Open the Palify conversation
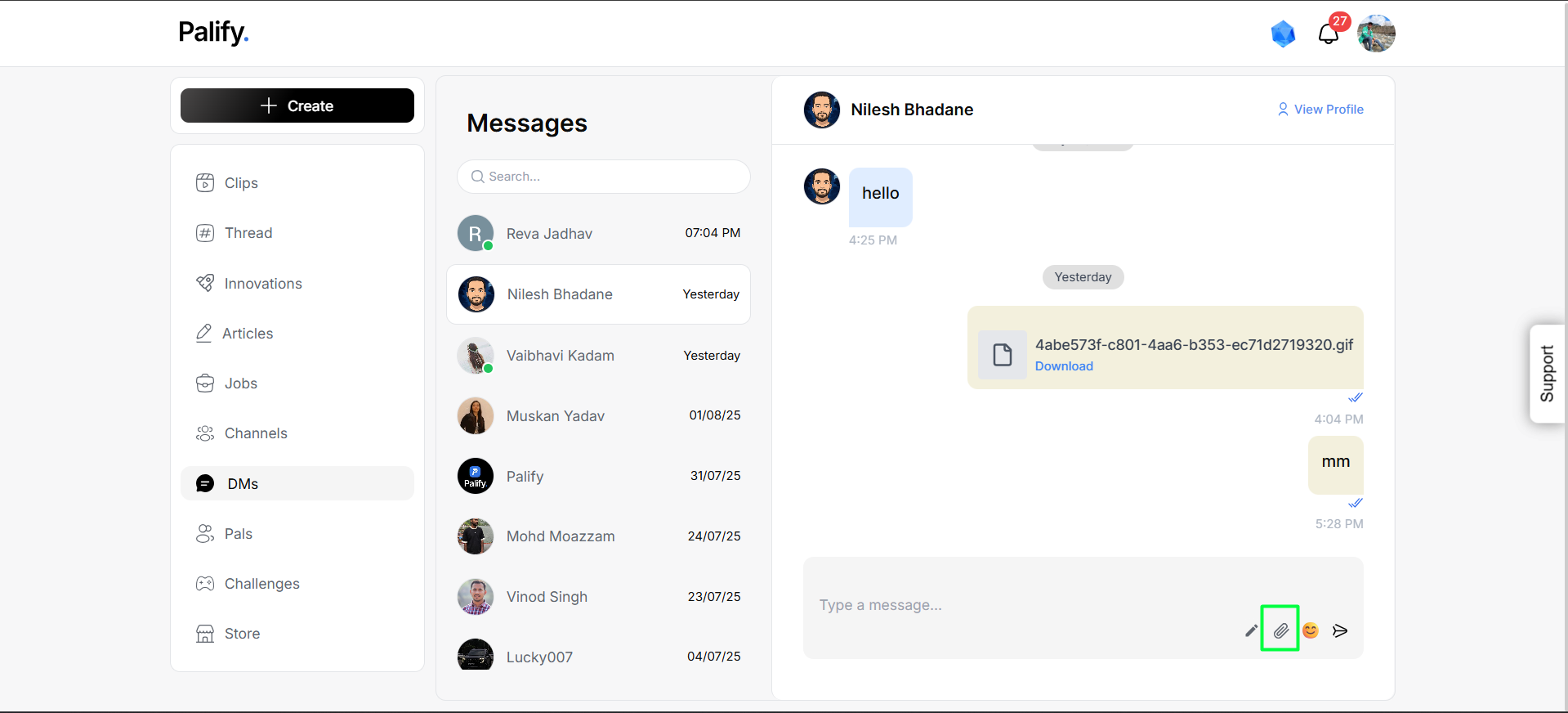The image size is (1568, 713). point(599,476)
